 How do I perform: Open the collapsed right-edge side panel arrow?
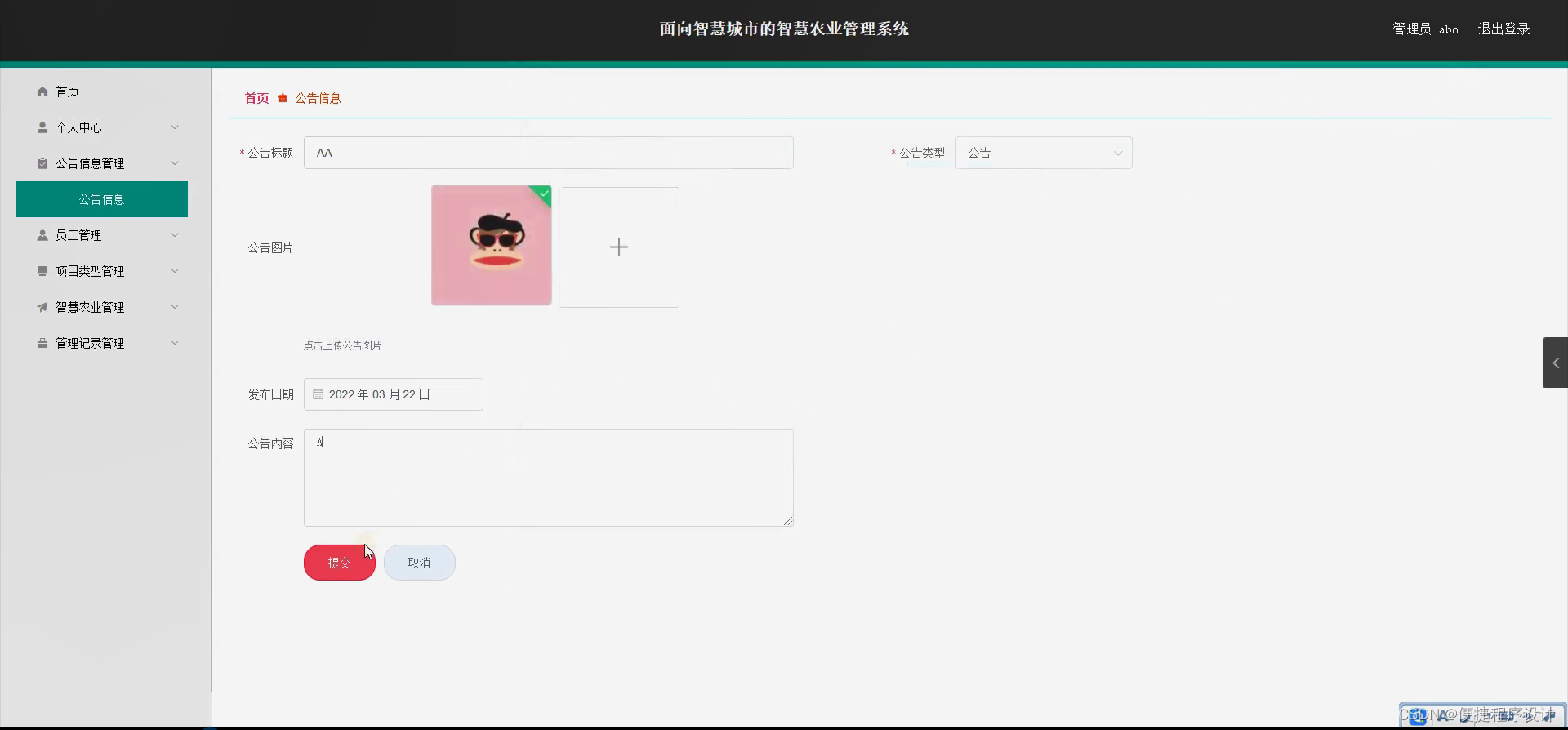pos(1556,363)
